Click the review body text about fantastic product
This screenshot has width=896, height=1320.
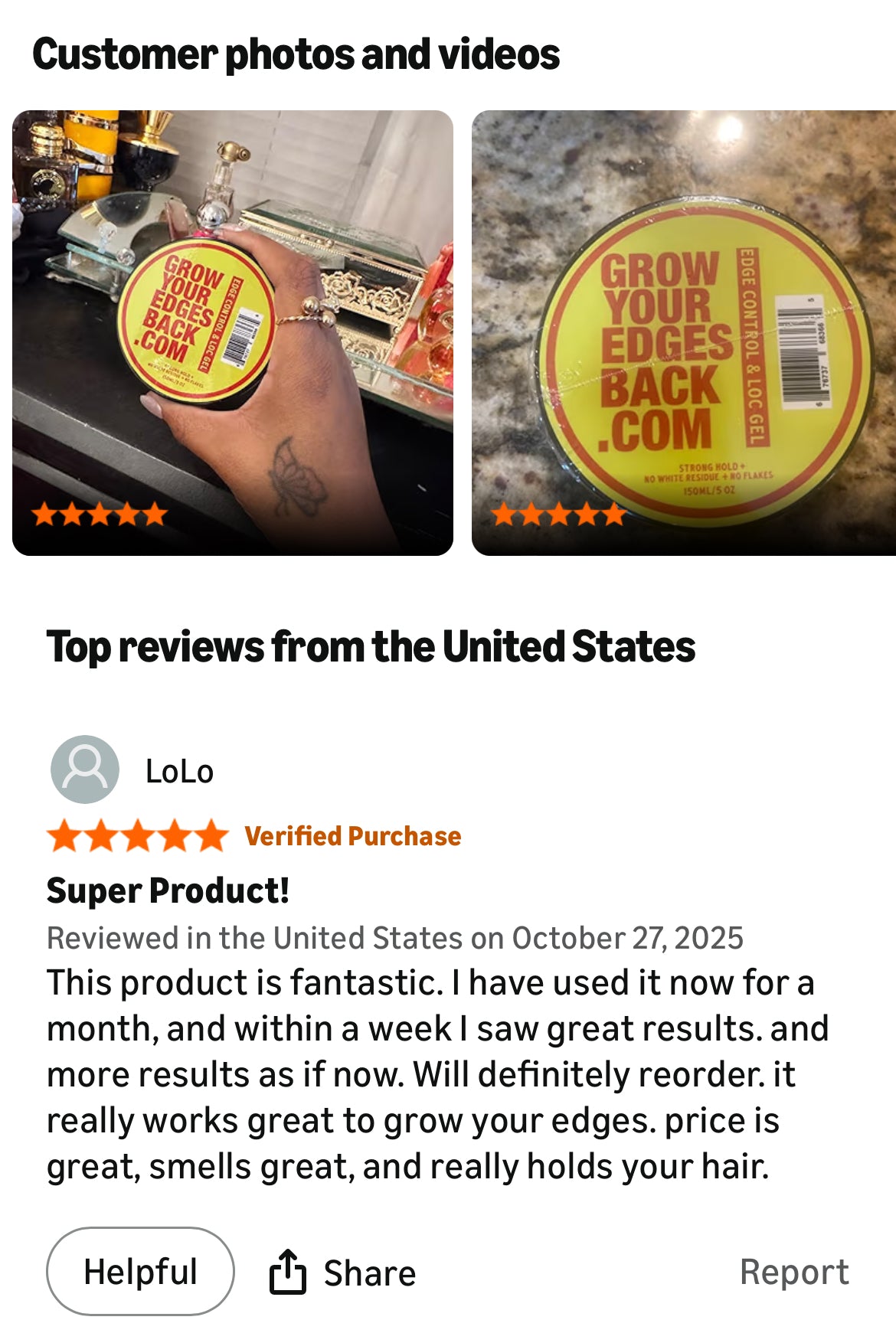437,1074
